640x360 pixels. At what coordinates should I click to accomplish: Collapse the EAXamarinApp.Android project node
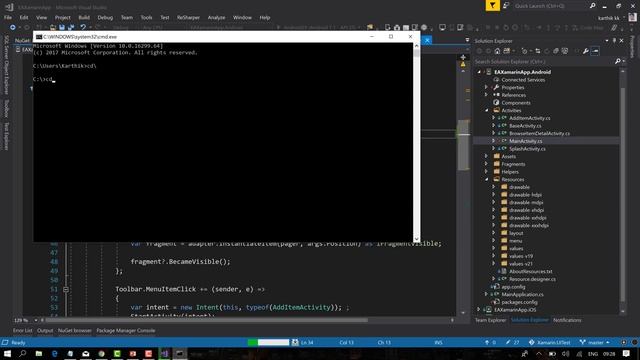pos(479,72)
